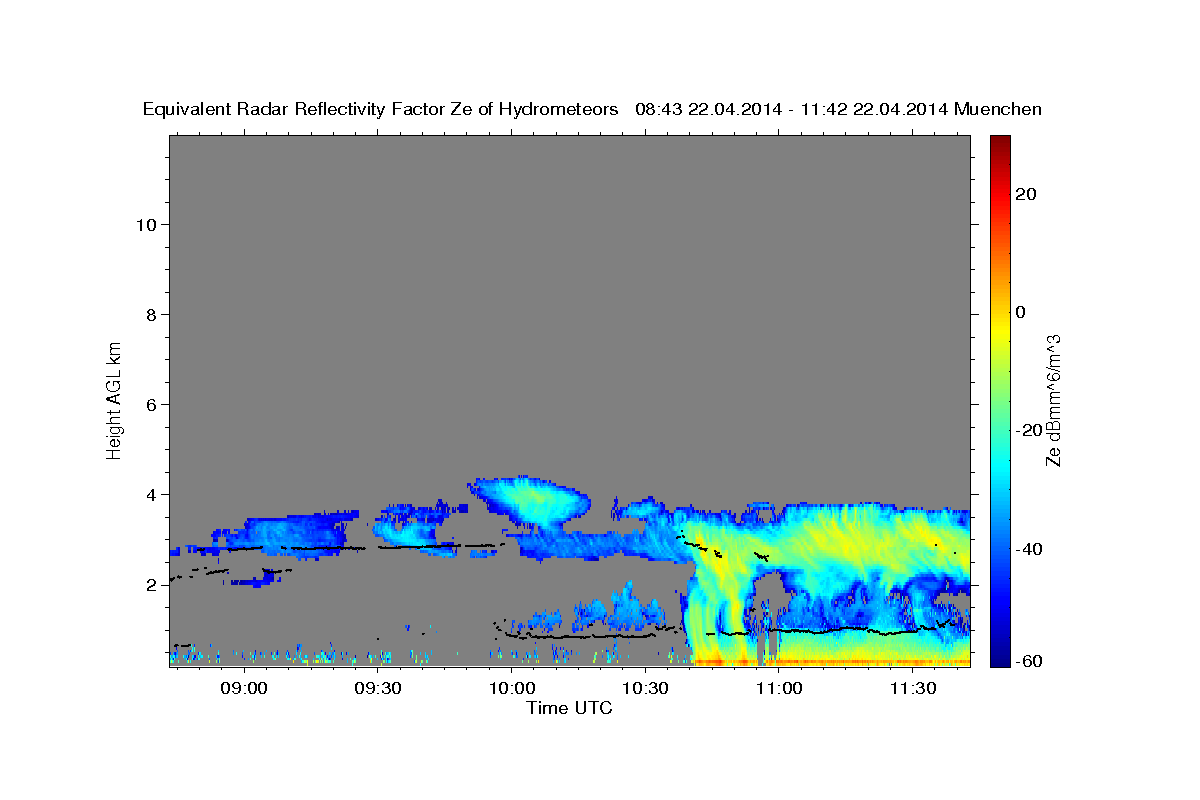Click the colorbar value label -40
Image resolution: width=1200 pixels, height=800 pixels.
pyautogui.click(x=1029, y=548)
